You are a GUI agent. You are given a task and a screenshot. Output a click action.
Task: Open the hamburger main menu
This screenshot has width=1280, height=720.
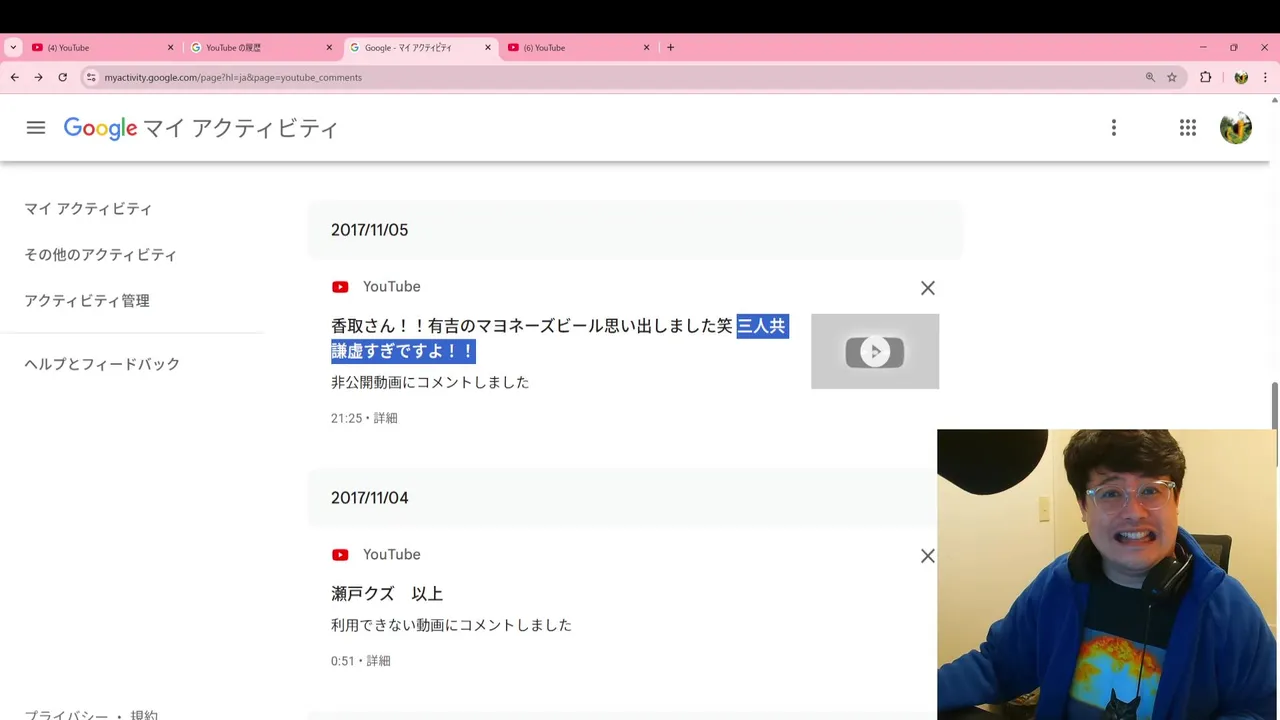(x=36, y=128)
